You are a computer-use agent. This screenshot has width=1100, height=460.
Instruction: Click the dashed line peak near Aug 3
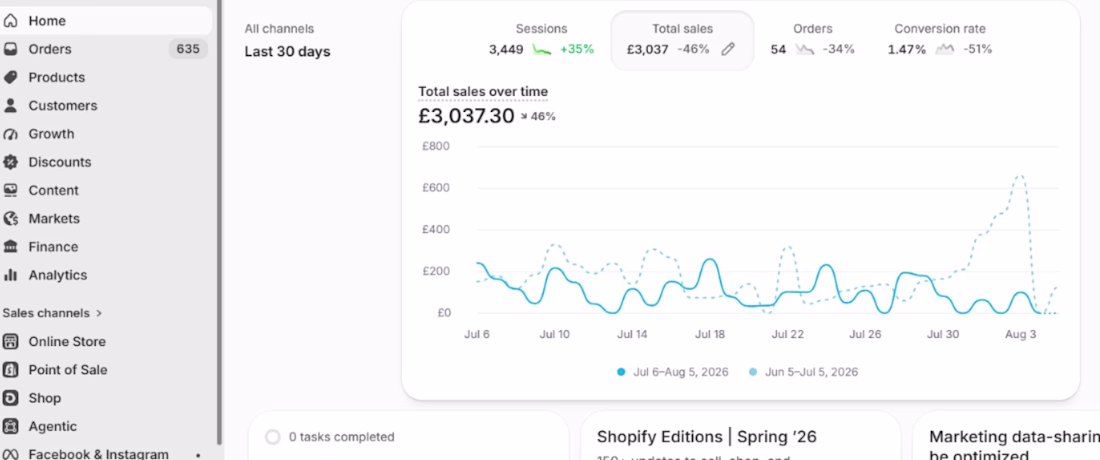(x=1020, y=177)
